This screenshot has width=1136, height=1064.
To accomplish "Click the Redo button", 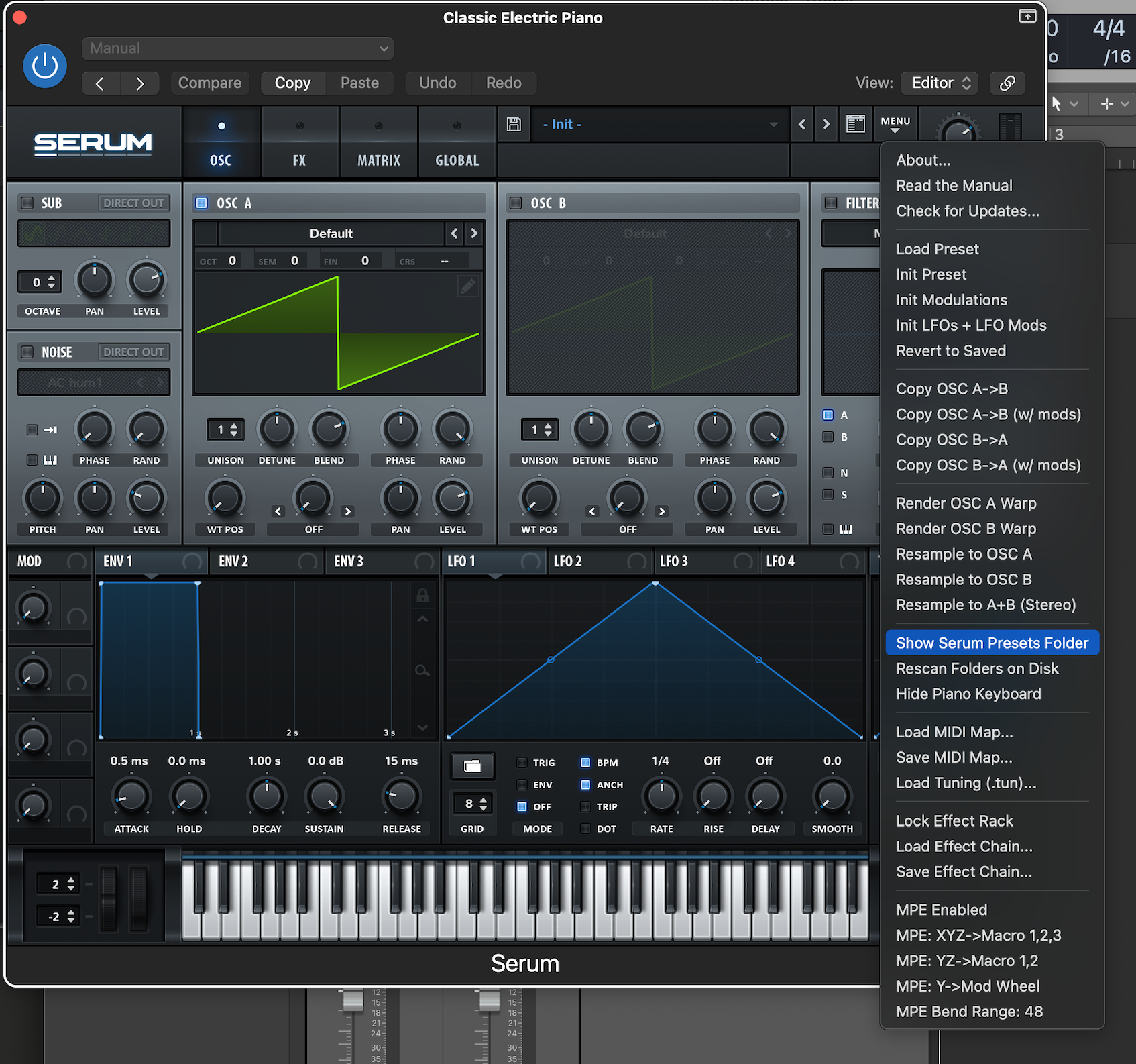I will pos(504,83).
